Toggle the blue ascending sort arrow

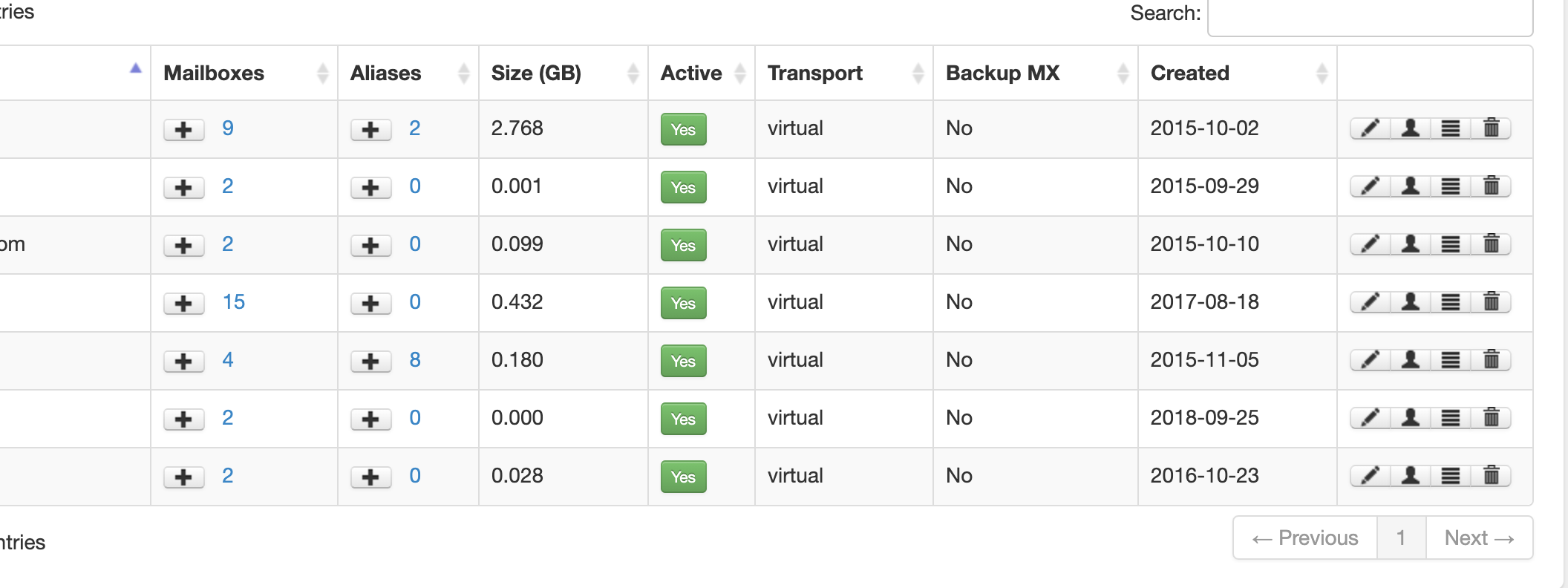click(x=135, y=68)
